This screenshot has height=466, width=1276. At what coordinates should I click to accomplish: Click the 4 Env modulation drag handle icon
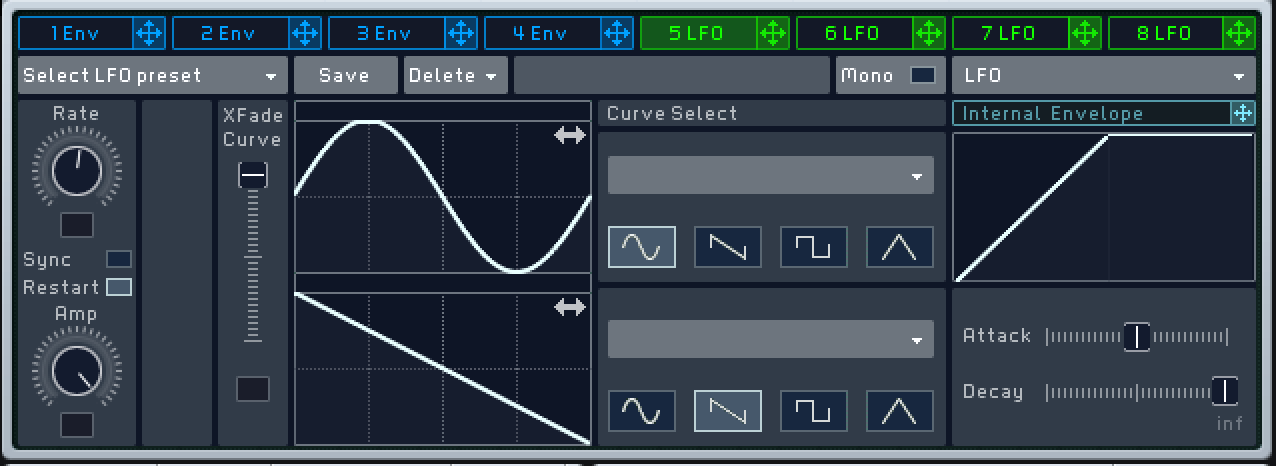(616, 33)
